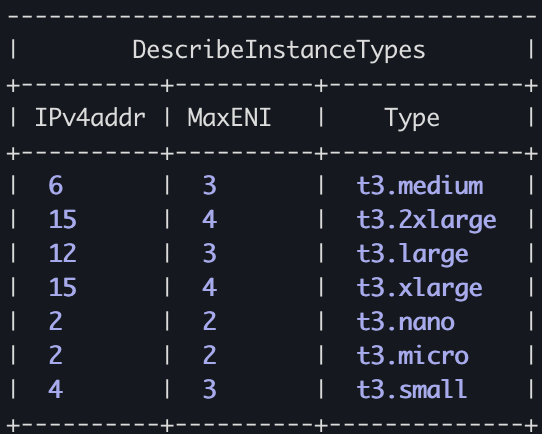Viewport: 542px width, 434px height.
Task: Select the t3.2xlarge type cell
Action: 427,221
